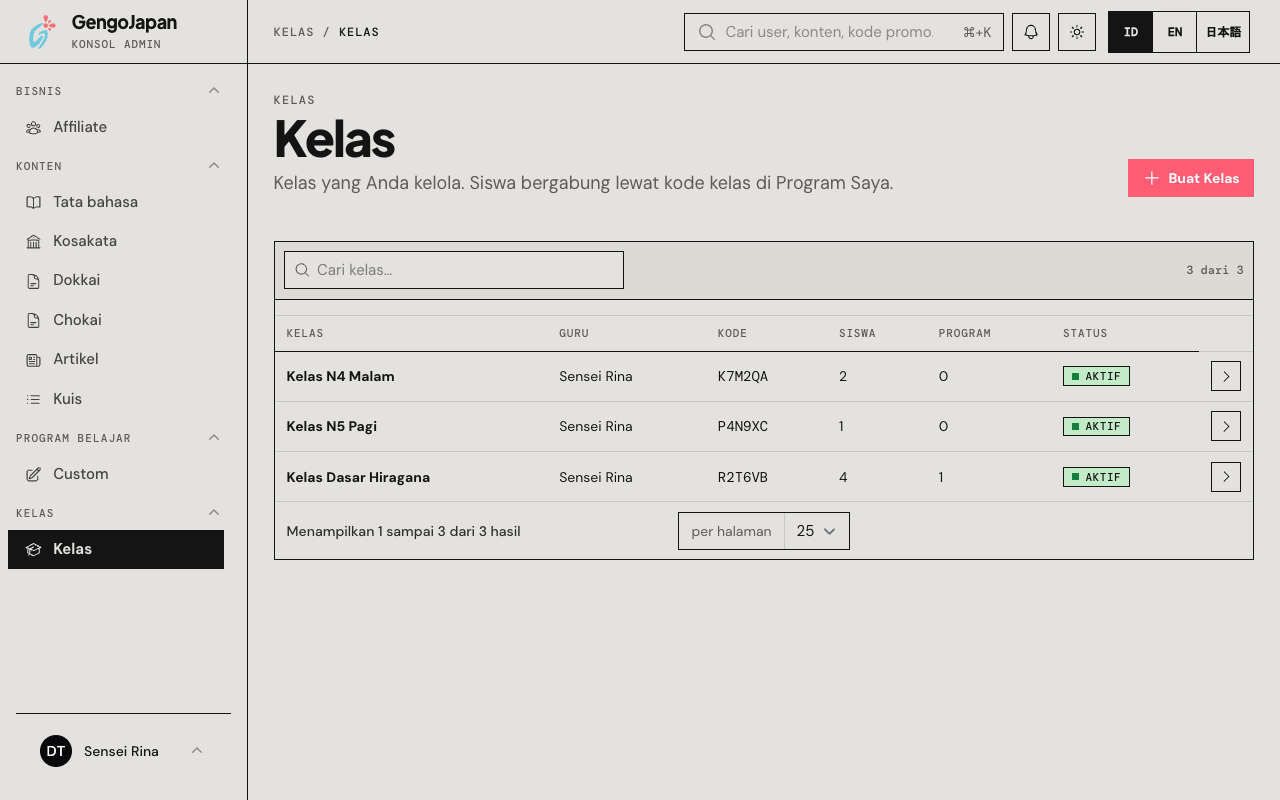Go to Kosakata in the sidebar
The height and width of the screenshot is (800, 1280).
pyautogui.click(x=116, y=241)
